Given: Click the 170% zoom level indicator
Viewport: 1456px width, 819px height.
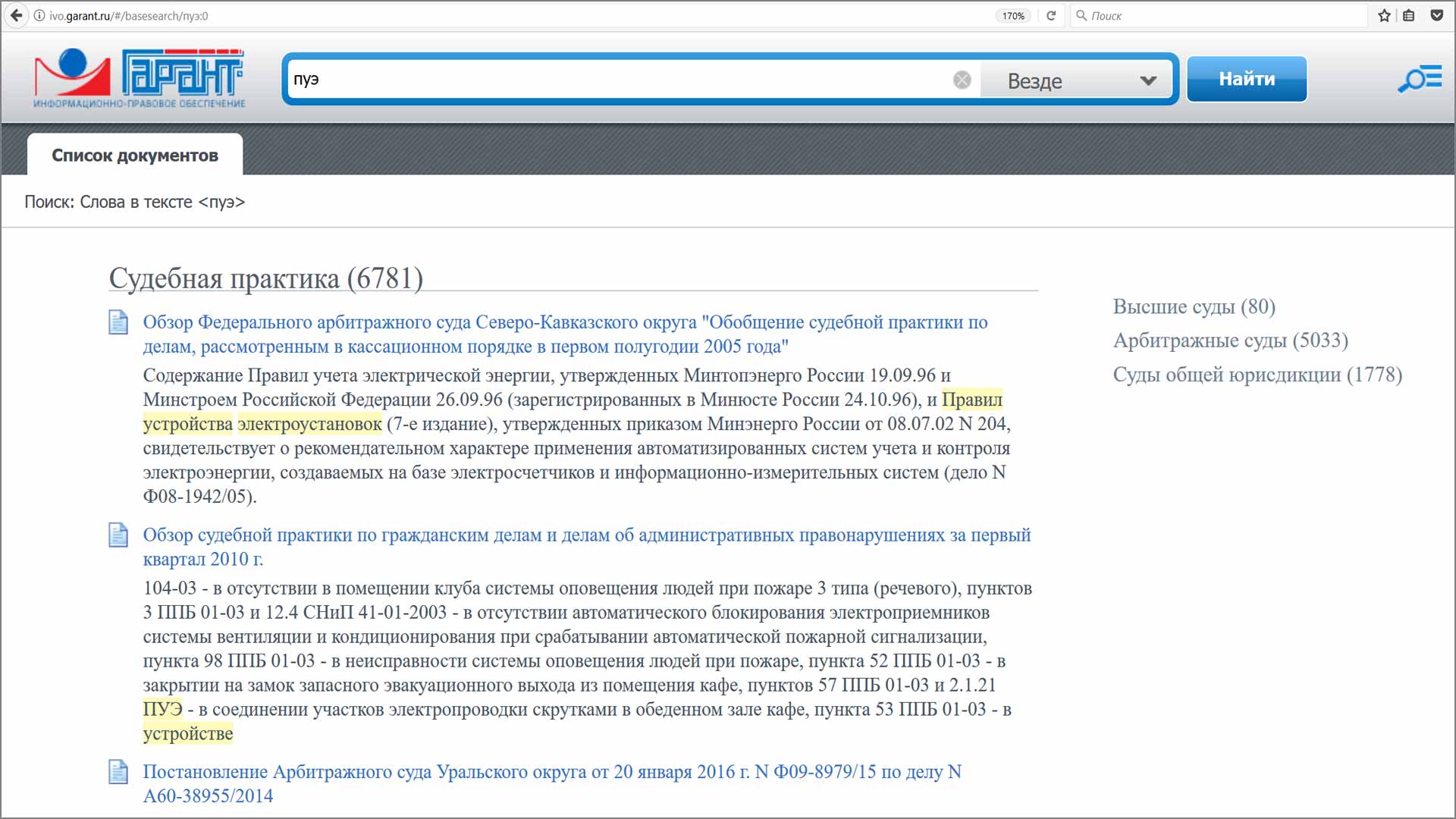Looking at the screenshot, I should (x=1012, y=15).
